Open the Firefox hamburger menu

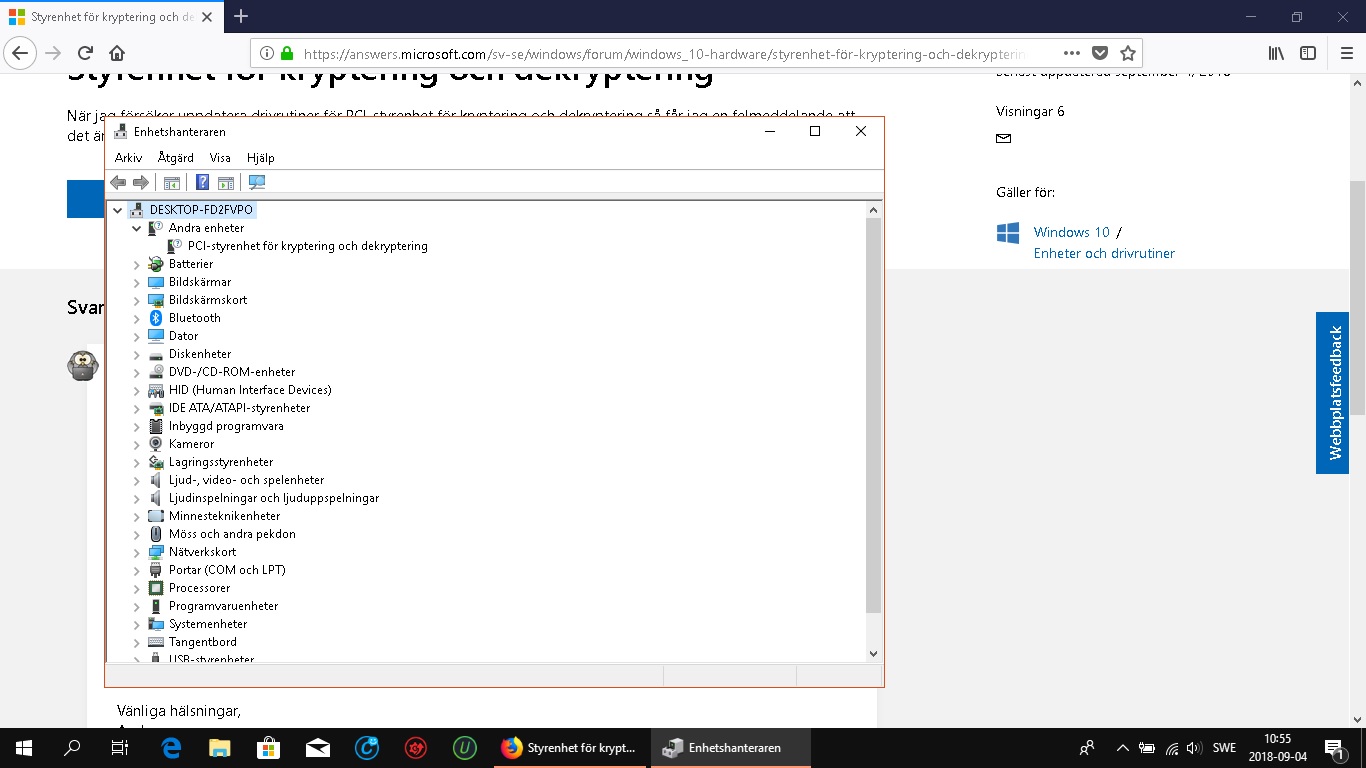point(1344,53)
